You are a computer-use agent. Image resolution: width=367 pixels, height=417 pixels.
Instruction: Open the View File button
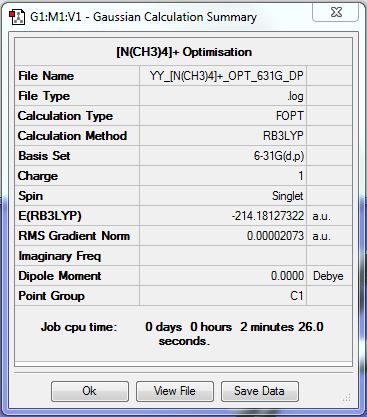[x=175, y=391]
